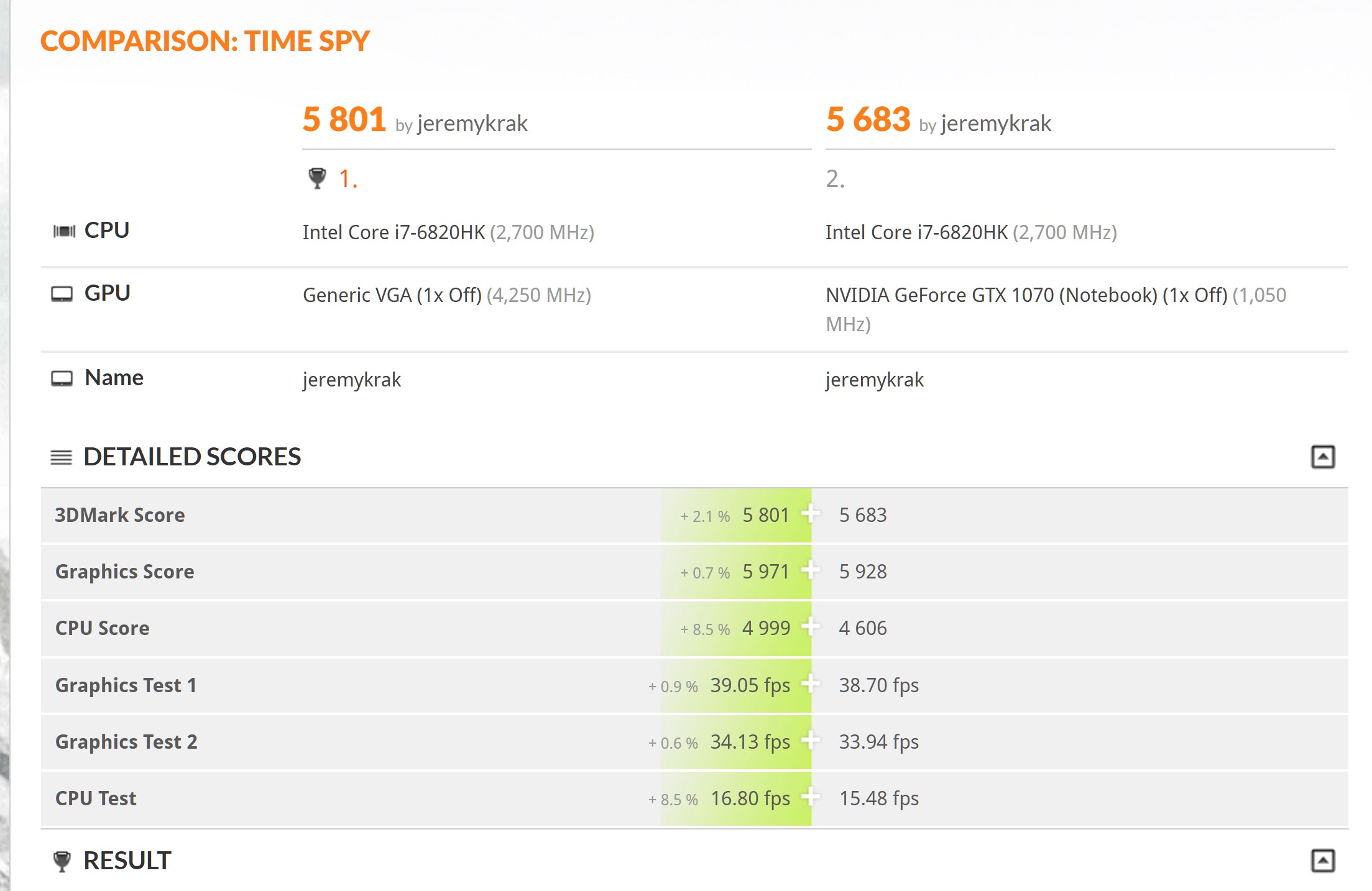Click the Result trophy icon
1372x891 pixels.
coord(62,861)
